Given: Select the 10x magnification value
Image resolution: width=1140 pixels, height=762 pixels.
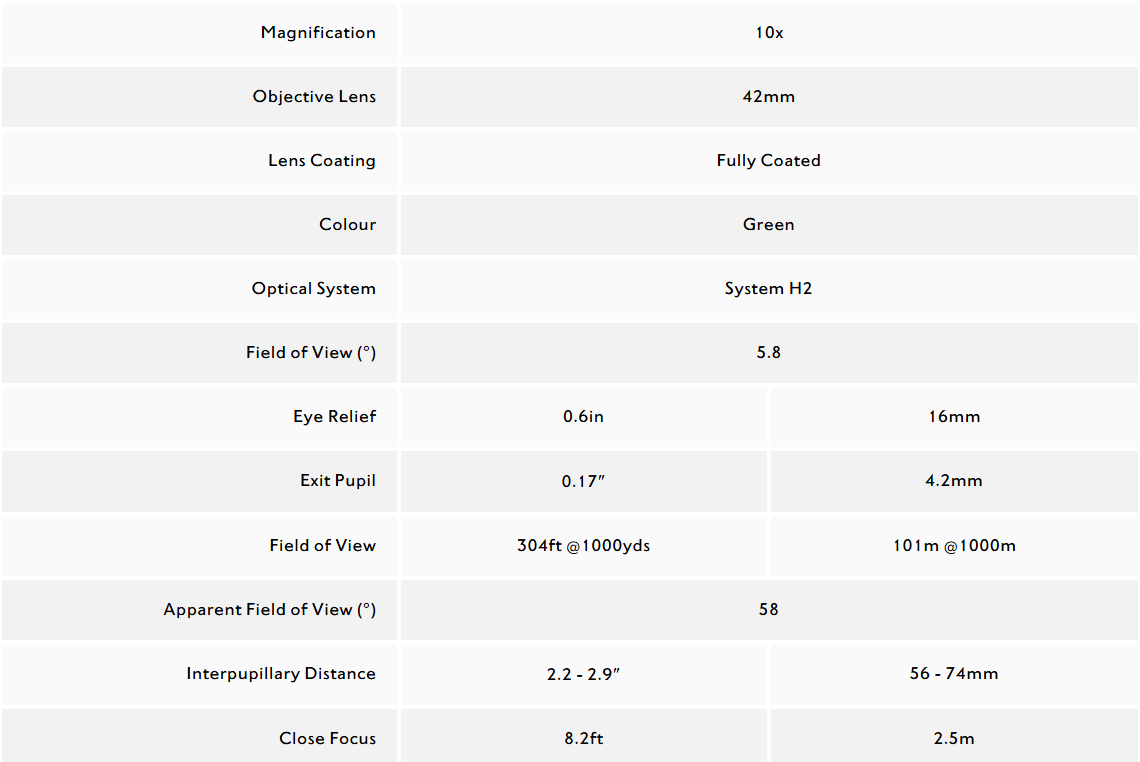Looking at the screenshot, I should tap(768, 33).
